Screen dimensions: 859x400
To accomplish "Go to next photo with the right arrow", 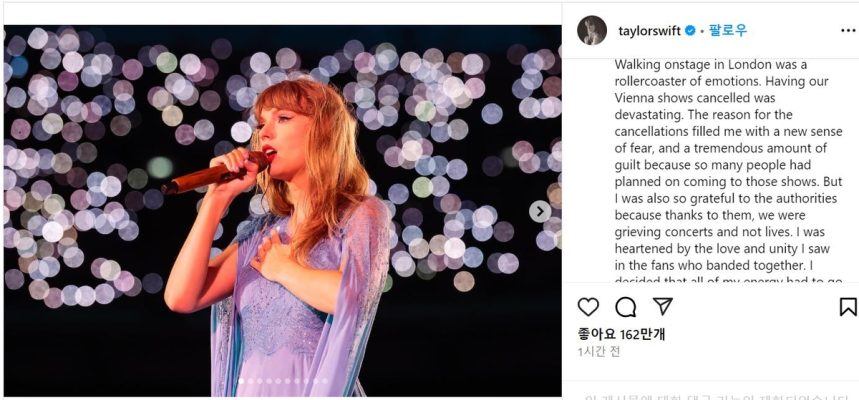I will tap(539, 212).
